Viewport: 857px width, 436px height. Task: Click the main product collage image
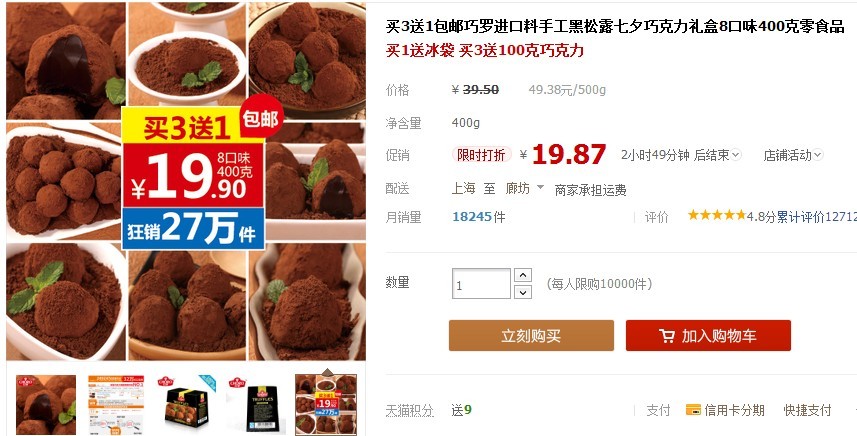click(x=186, y=181)
